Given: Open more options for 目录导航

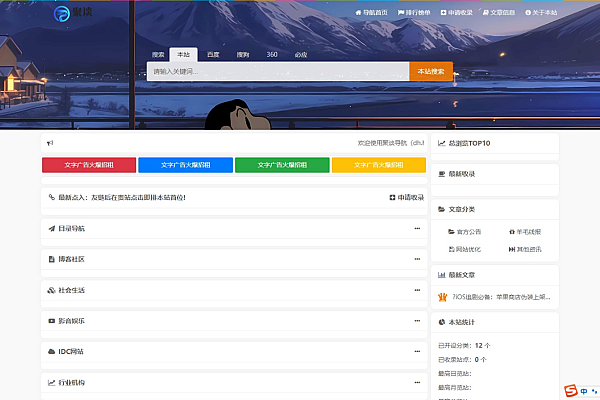Looking at the screenshot, I should [417, 229].
